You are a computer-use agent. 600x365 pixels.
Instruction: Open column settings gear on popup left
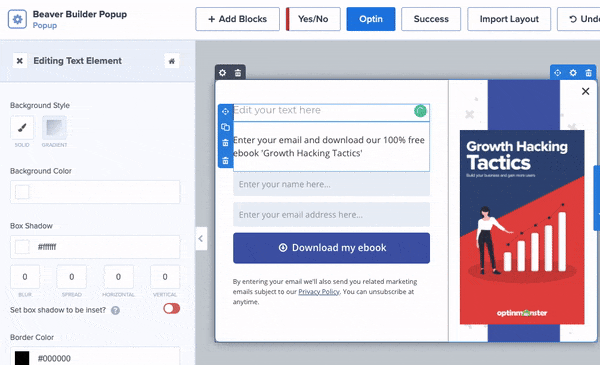(223, 73)
